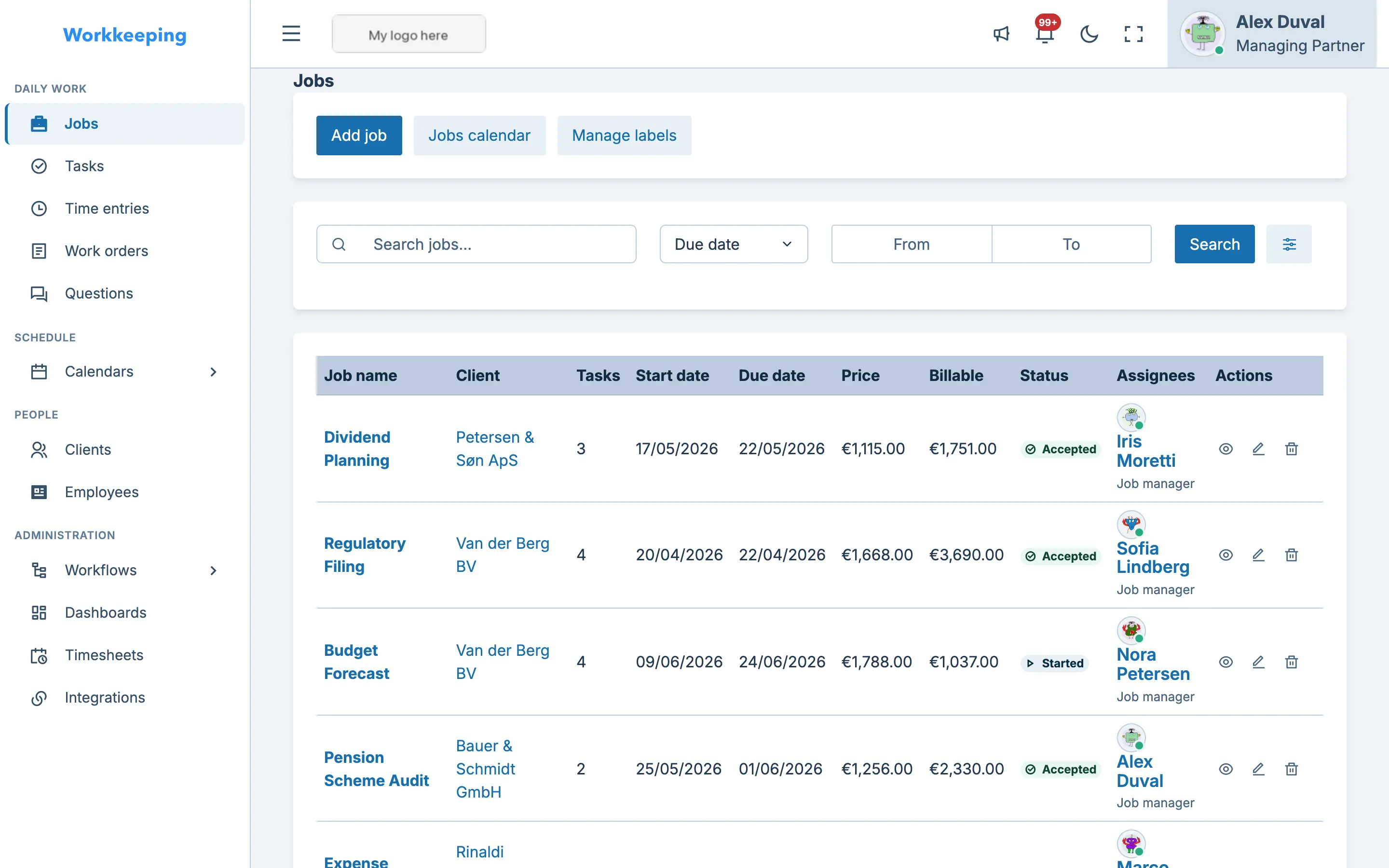Open Timesheets in sidebar
Viewport: 1389px width, 868px height.
[124, 655]
